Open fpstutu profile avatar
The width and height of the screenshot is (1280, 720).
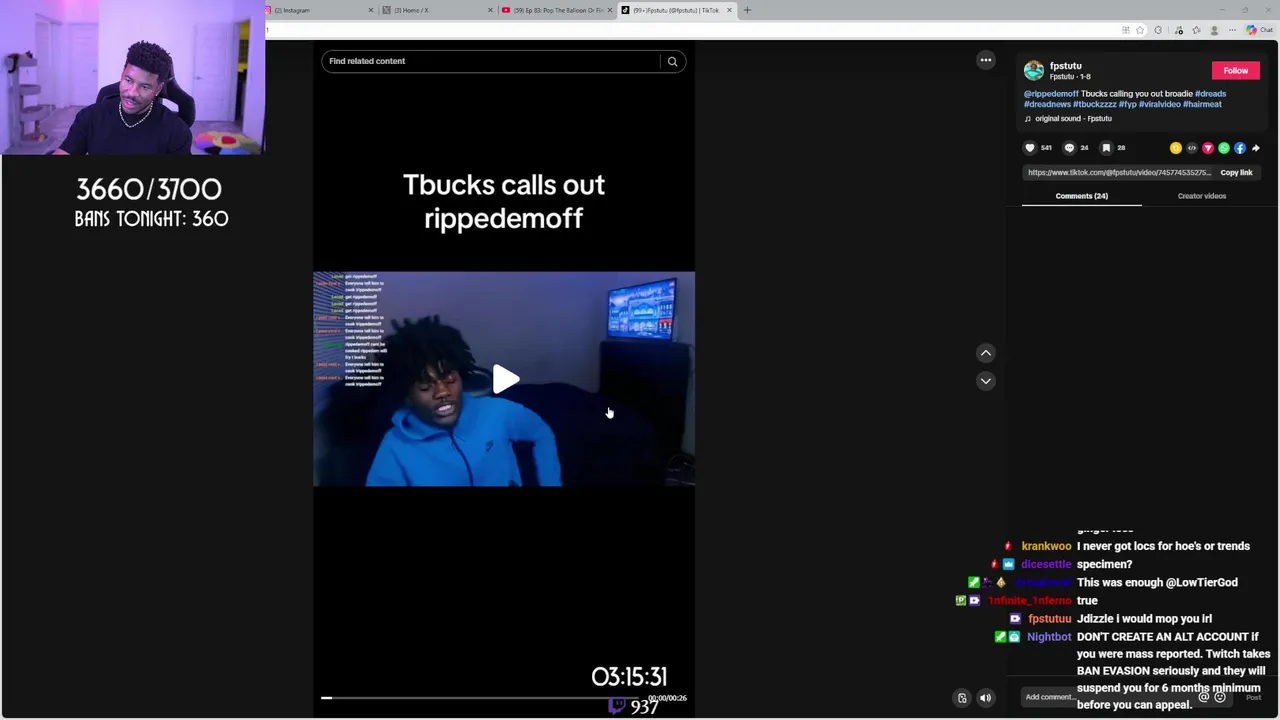point(1034,70)
